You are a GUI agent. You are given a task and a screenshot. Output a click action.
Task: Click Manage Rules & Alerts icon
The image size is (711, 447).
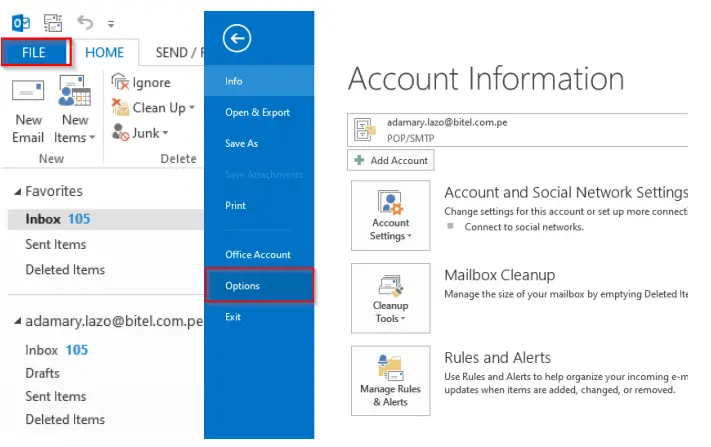click(391, 380)
